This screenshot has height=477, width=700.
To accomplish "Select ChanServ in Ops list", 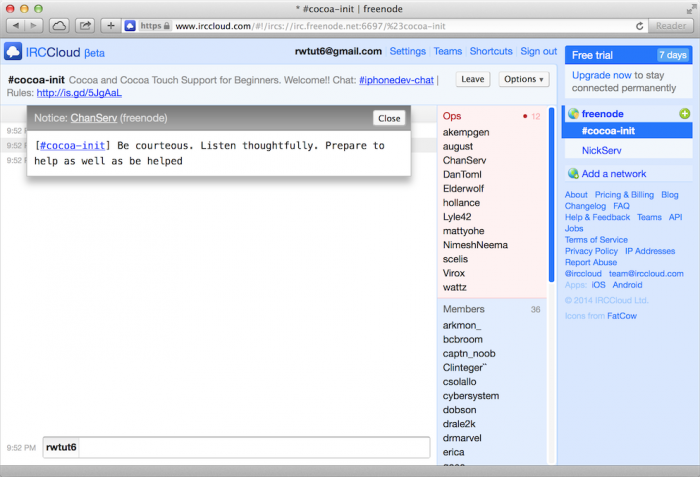I will [464, 160].
